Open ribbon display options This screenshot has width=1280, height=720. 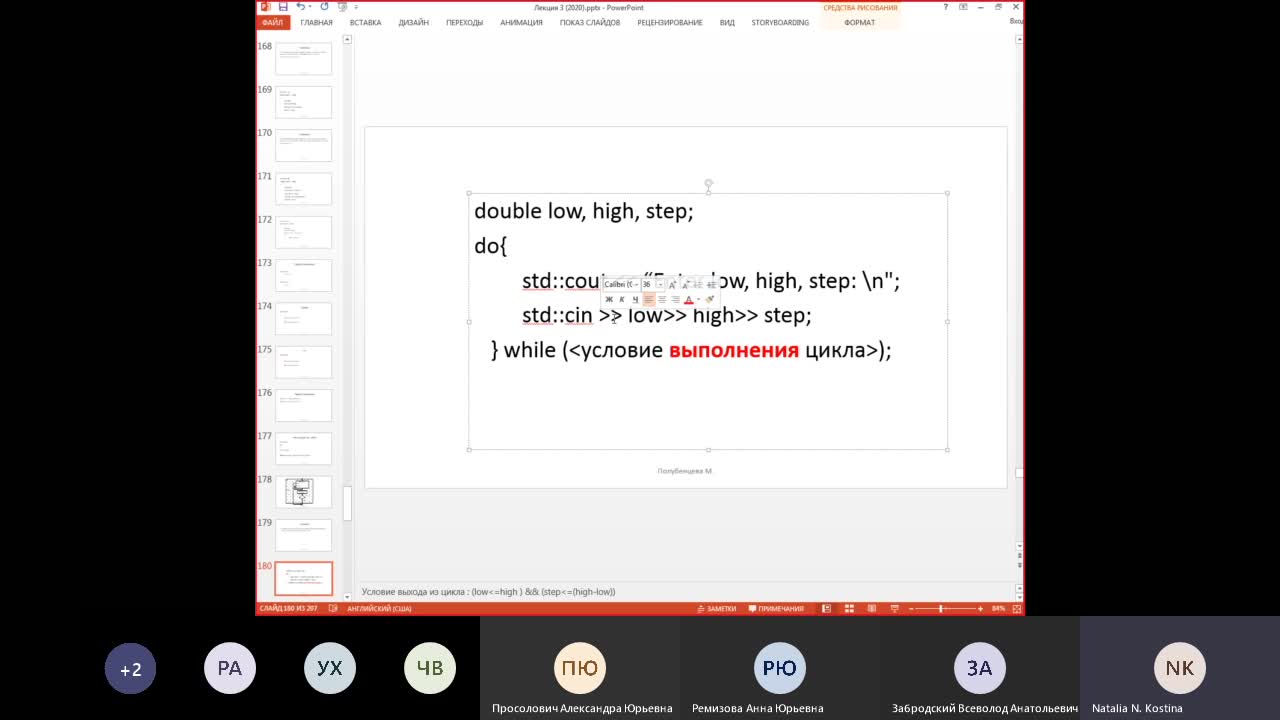coord(963,7)
